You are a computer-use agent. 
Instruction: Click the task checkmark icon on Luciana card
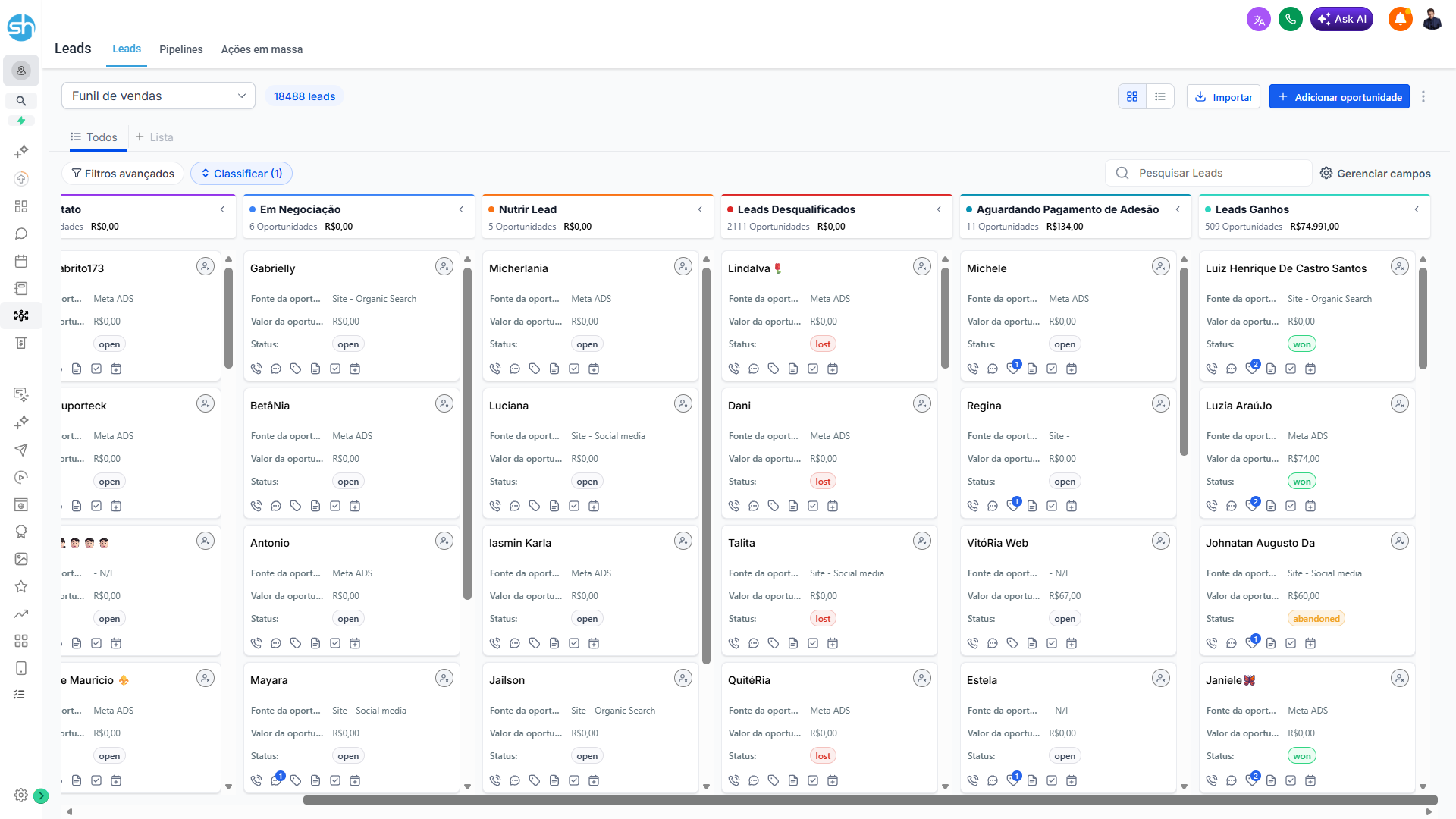574,506
